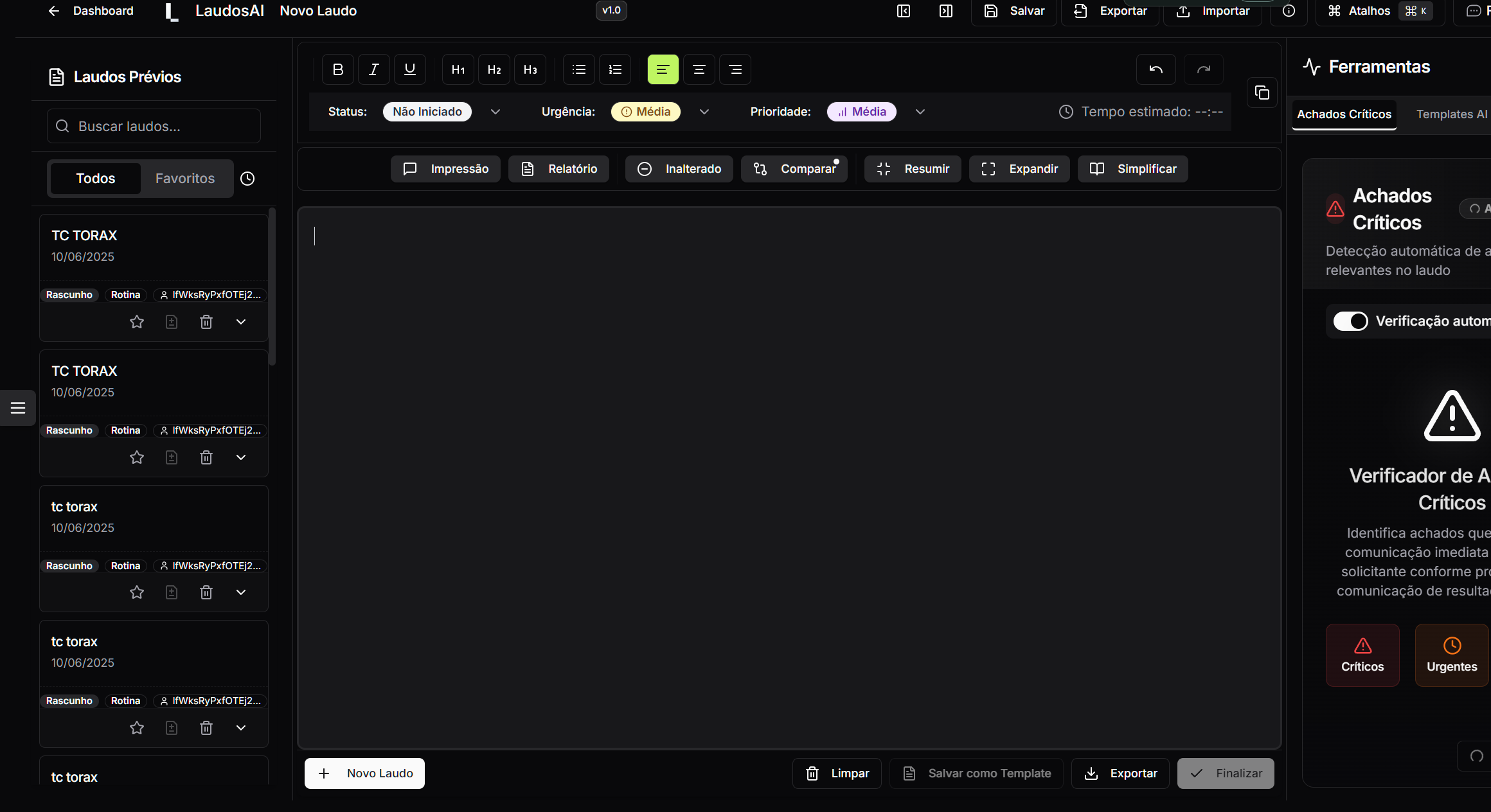Switch to Templates AI tab

click(x=1452, y=114)
